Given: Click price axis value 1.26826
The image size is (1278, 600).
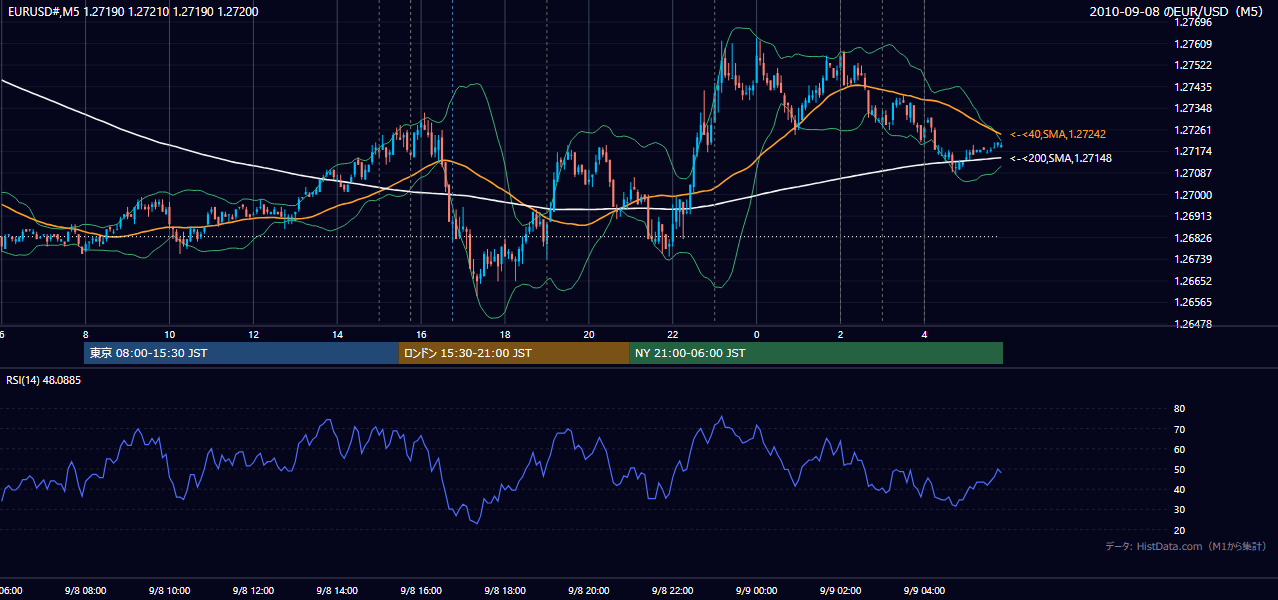Looking at the screenshot, I should (1192, 238).
